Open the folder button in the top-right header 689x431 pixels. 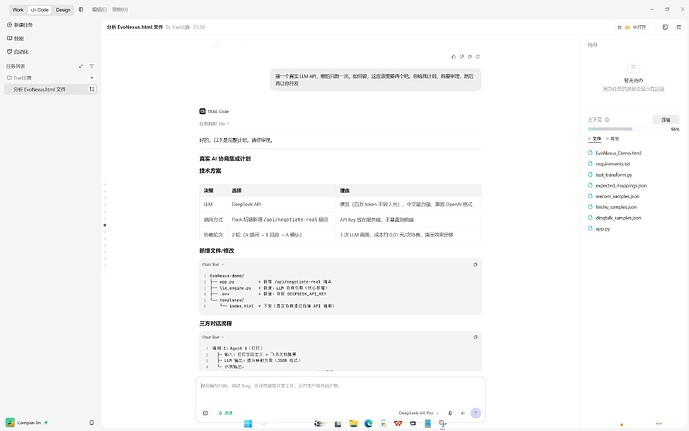632,27
